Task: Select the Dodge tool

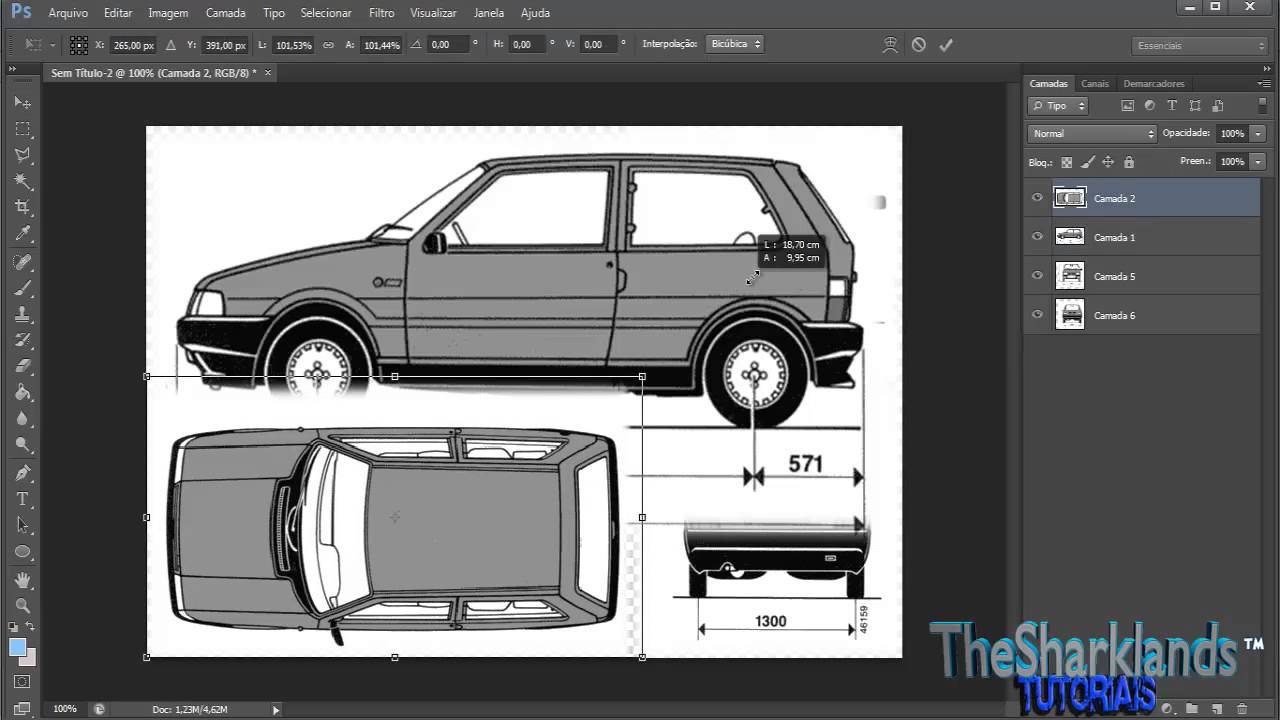Action: (22, 445)
